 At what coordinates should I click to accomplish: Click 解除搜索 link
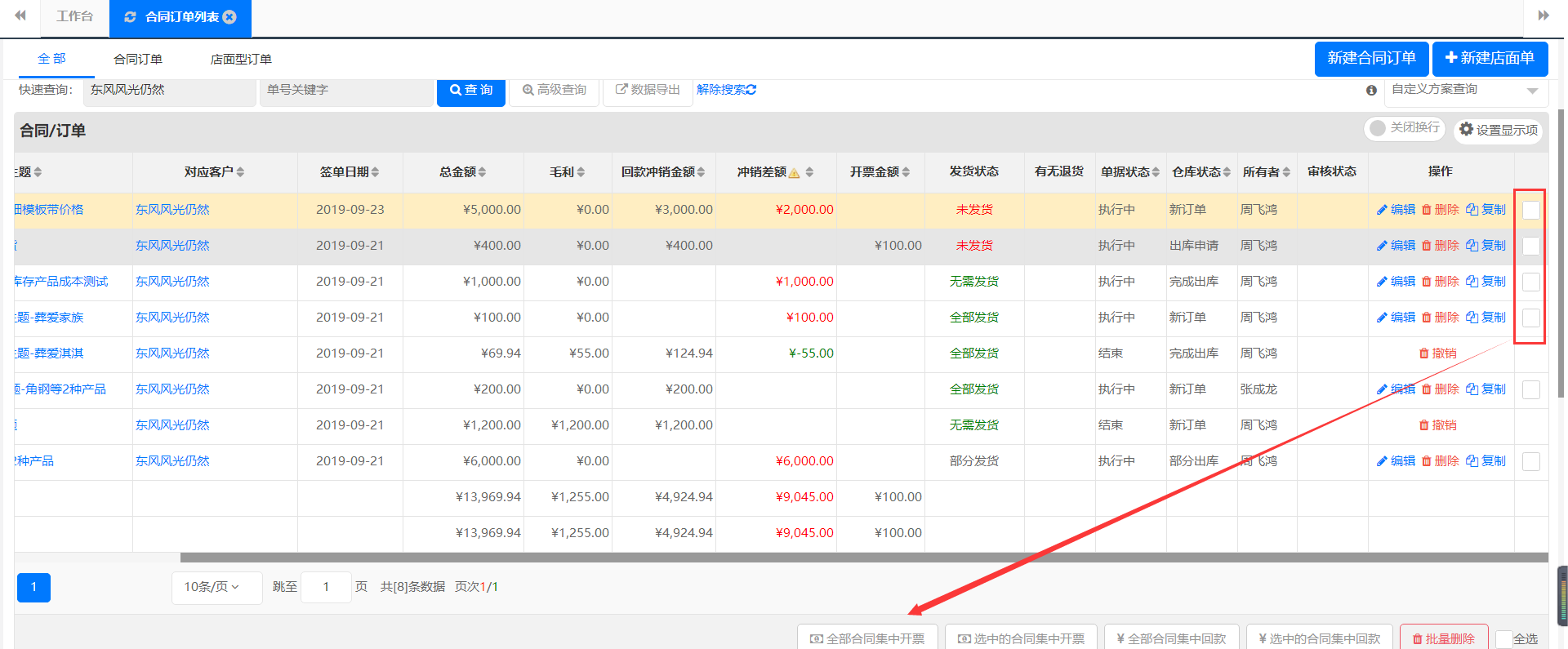coord(726,90)
